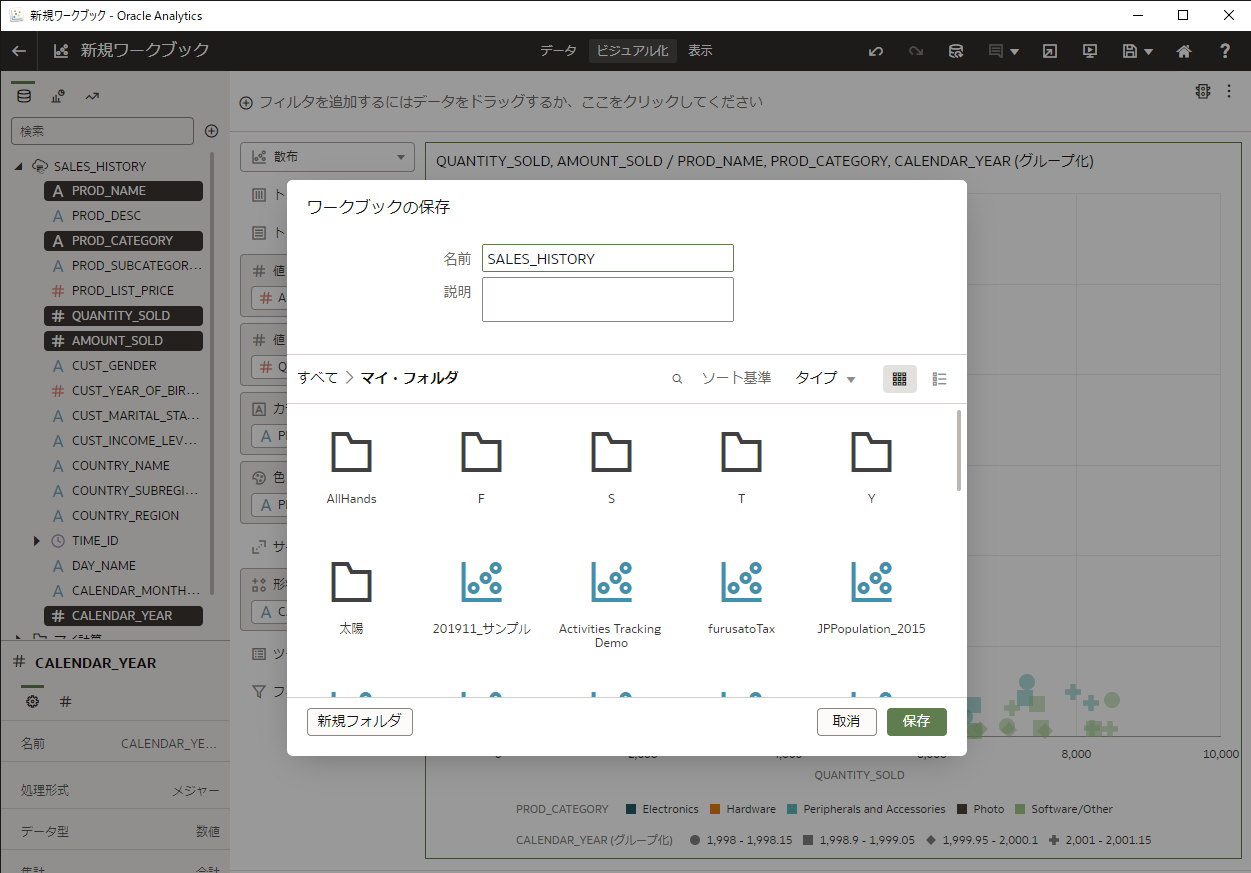Screen dimensions: 1251x873
Task: Switch to the データ tab
Action: tap(558, 51)
